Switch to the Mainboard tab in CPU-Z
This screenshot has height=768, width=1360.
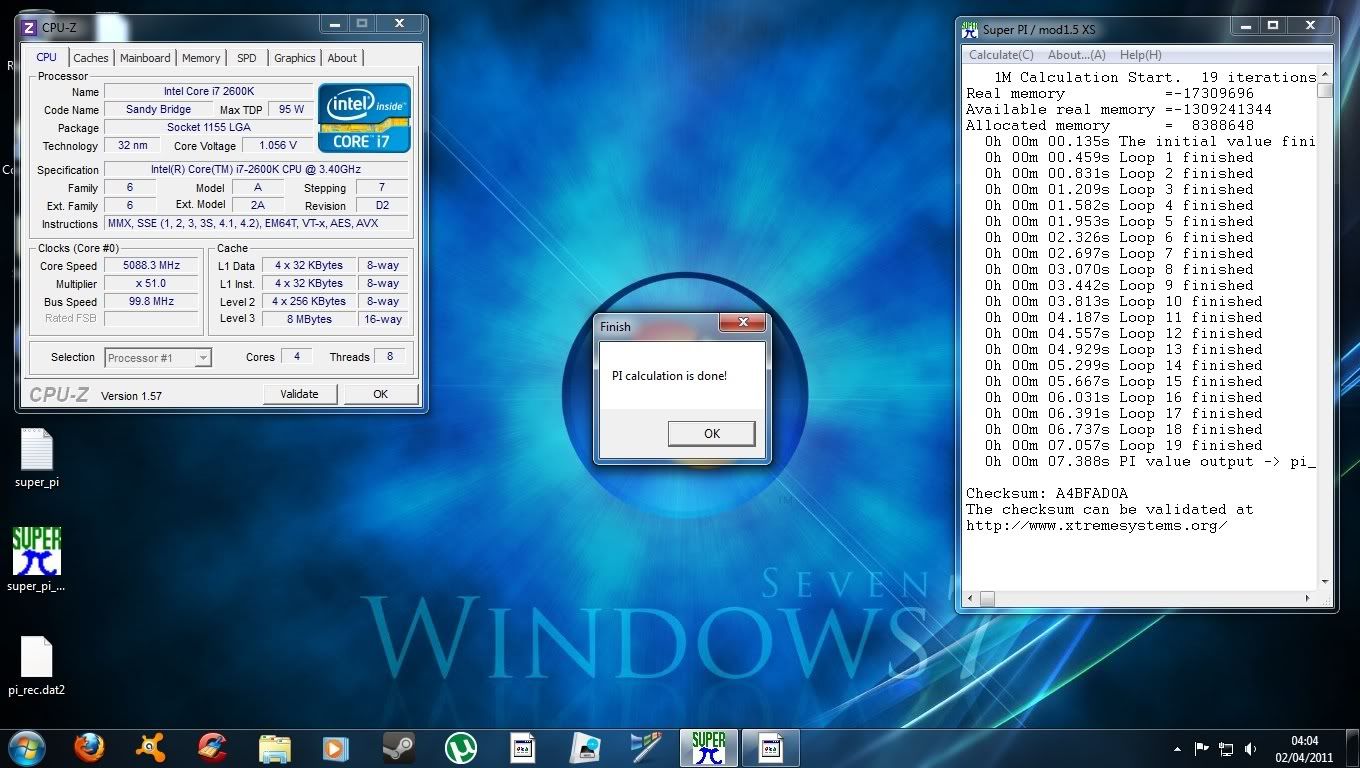[x=145, y=58]
